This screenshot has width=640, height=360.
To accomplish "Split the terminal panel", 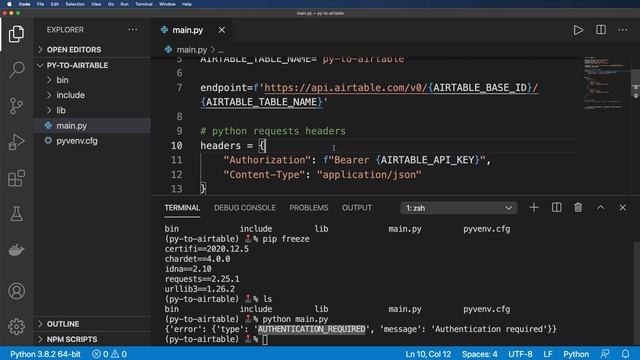I will click(x=556, y=208).
